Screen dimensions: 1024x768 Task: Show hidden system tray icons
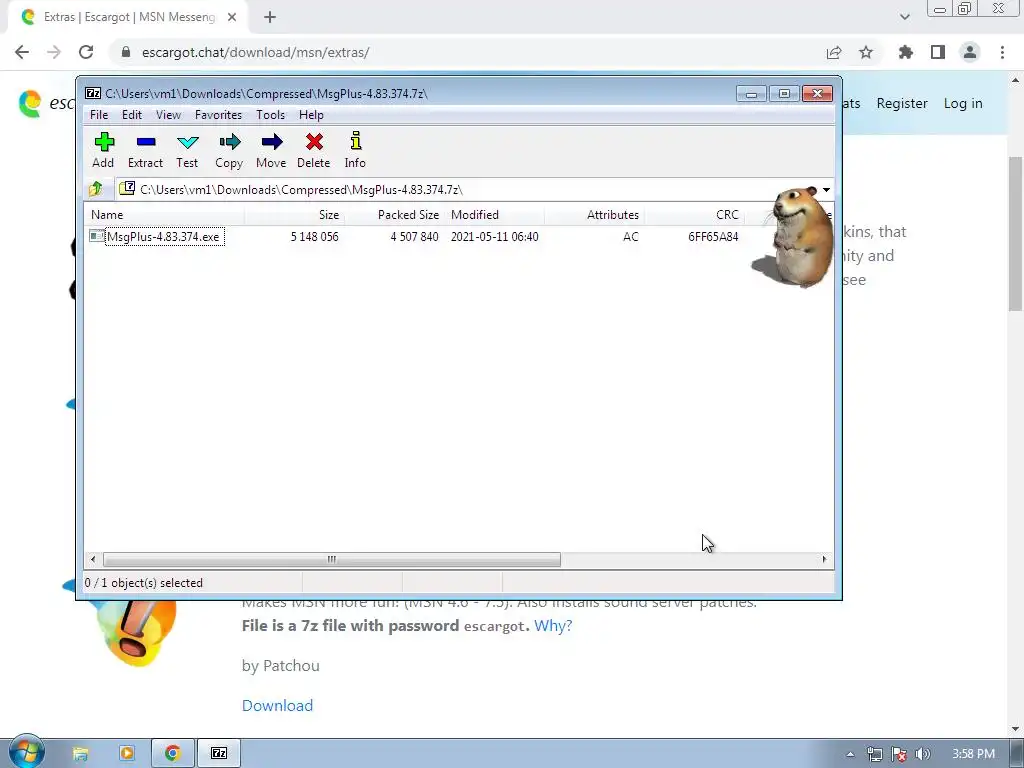click(850, 754)
